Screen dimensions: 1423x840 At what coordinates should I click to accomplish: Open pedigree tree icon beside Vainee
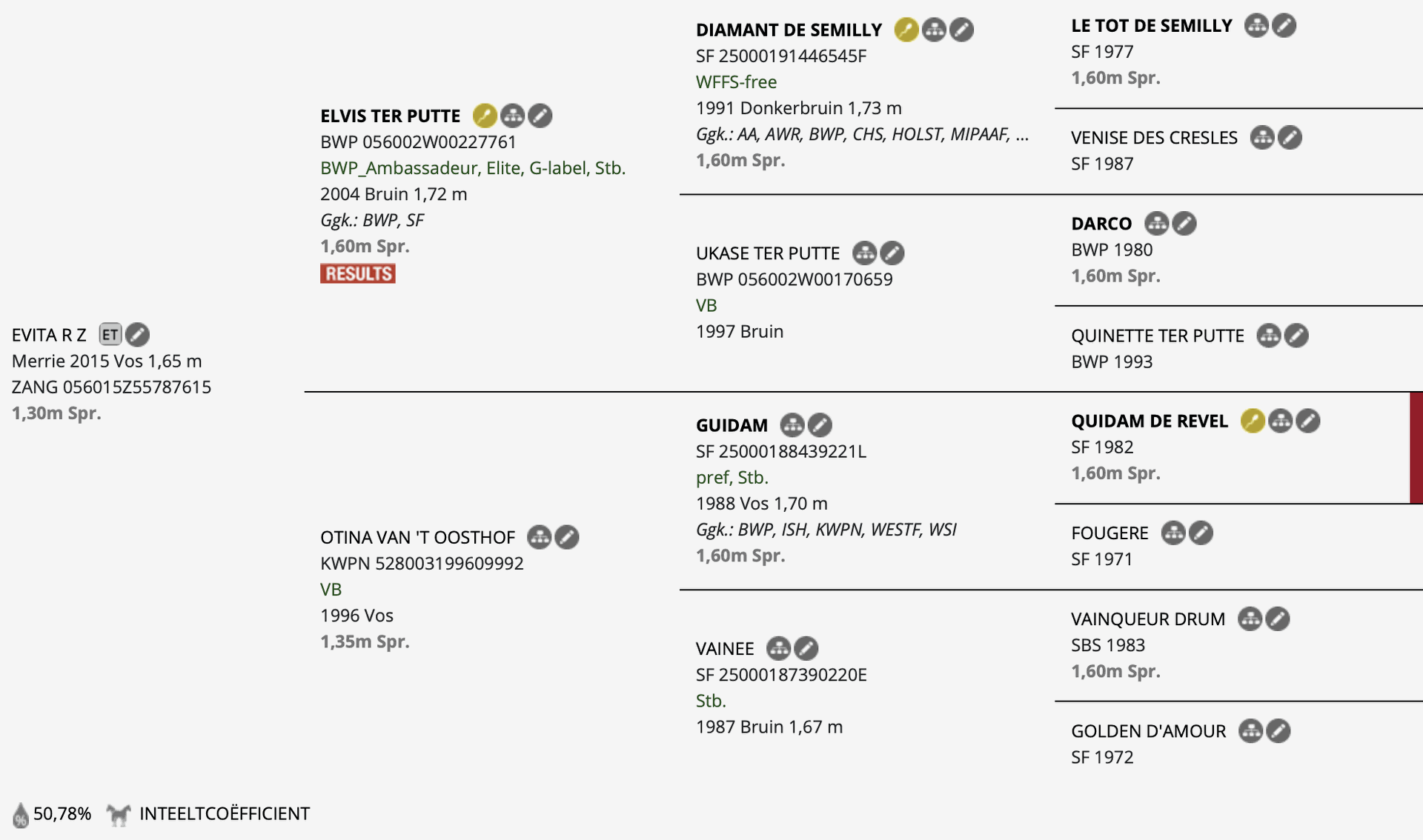click(x=778, y=649)
